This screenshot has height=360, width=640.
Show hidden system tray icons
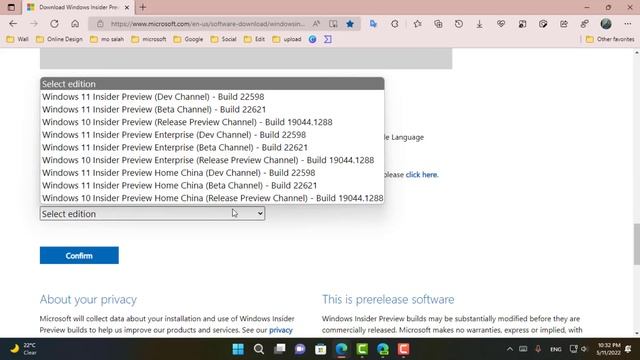510,349
